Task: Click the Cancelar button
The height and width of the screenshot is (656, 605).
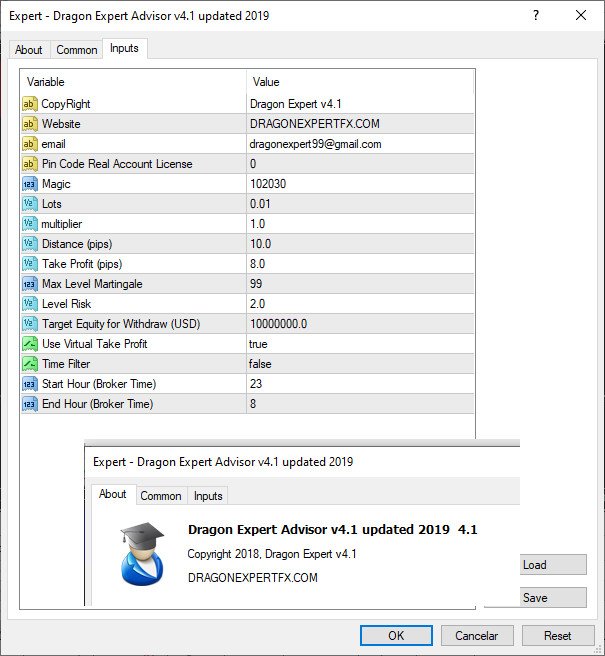Action: tap(477, 636)
